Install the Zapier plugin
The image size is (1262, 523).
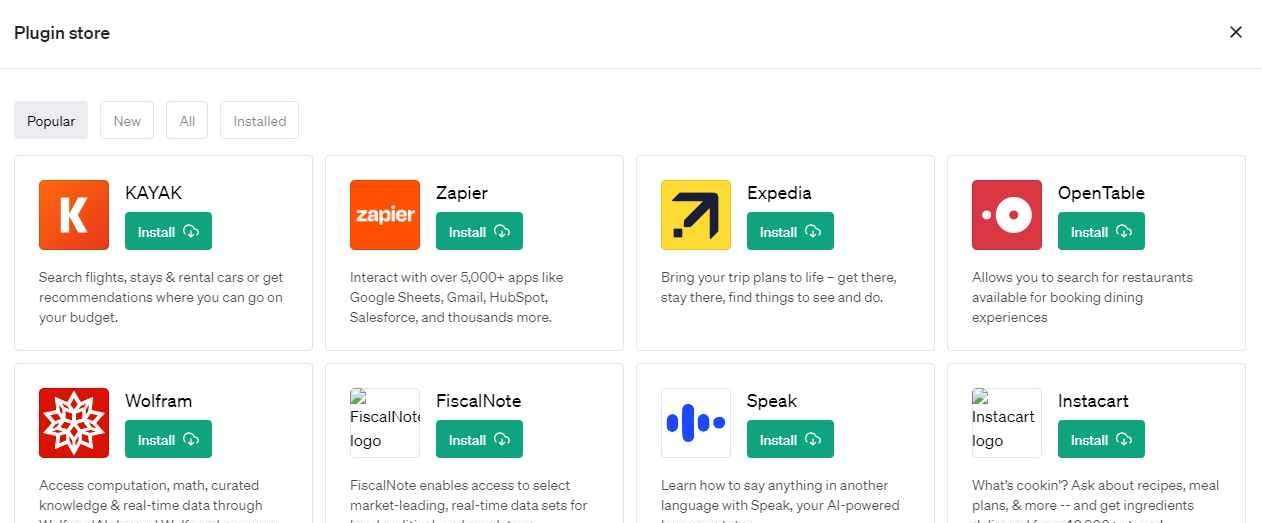(479, 232)
